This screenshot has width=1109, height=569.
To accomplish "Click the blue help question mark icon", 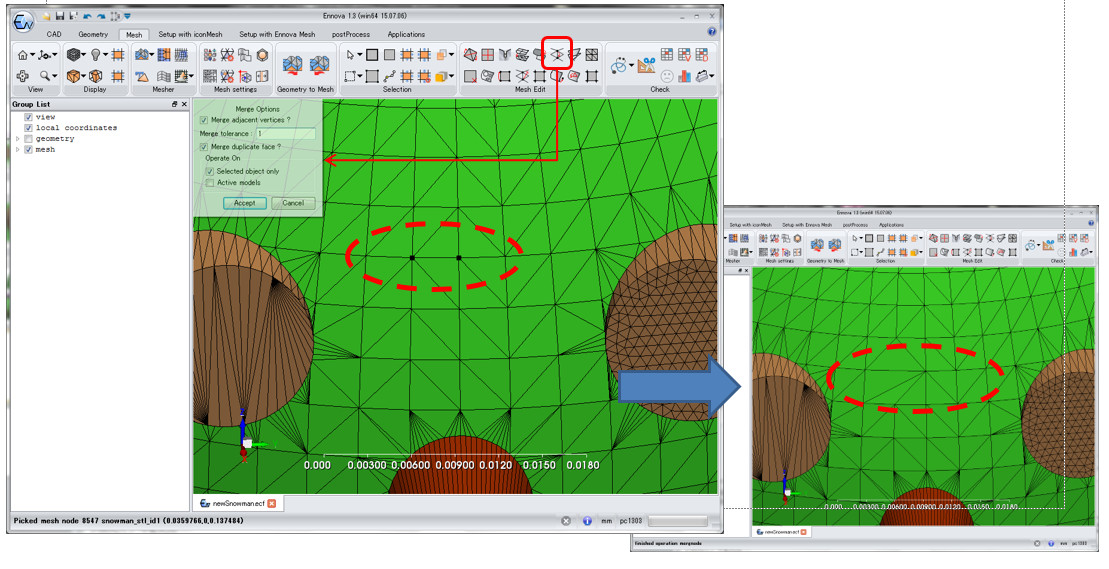I will point(711,32).
